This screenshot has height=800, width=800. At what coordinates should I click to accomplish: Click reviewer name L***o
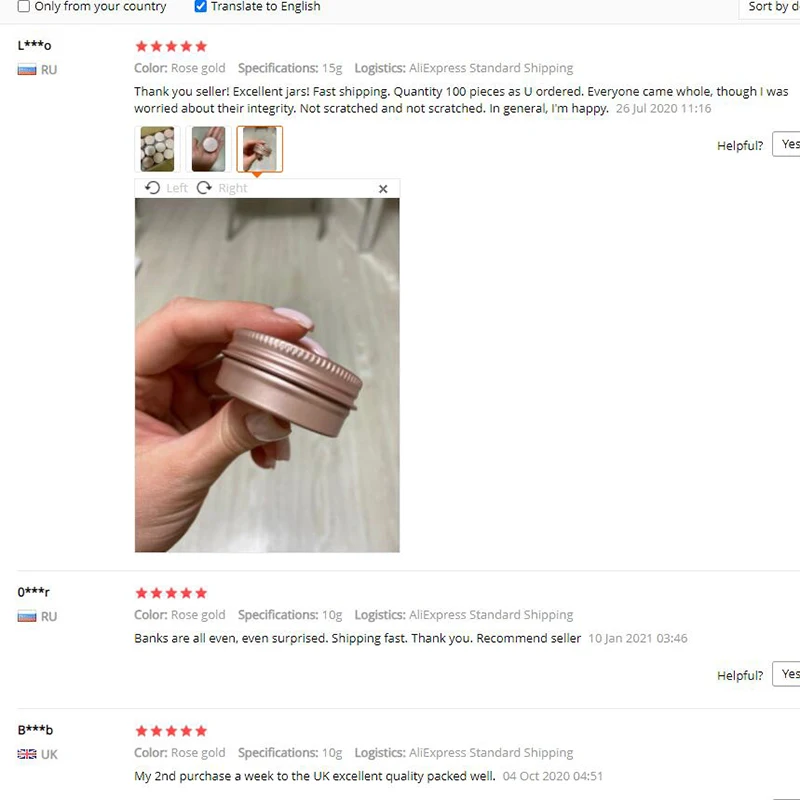[x=34, y=45]
